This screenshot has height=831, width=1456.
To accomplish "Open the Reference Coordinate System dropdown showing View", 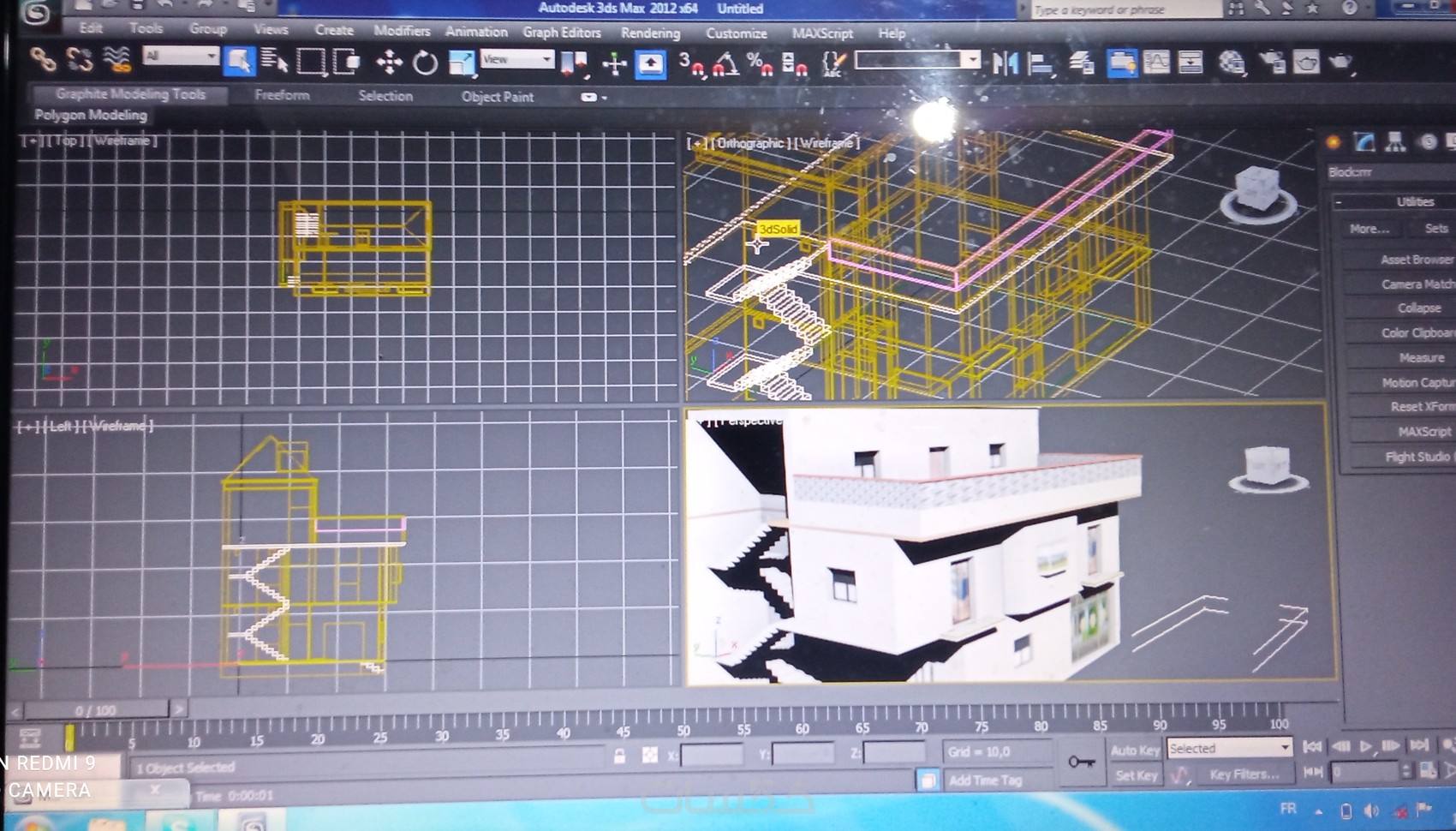I will tap(512, 60).
